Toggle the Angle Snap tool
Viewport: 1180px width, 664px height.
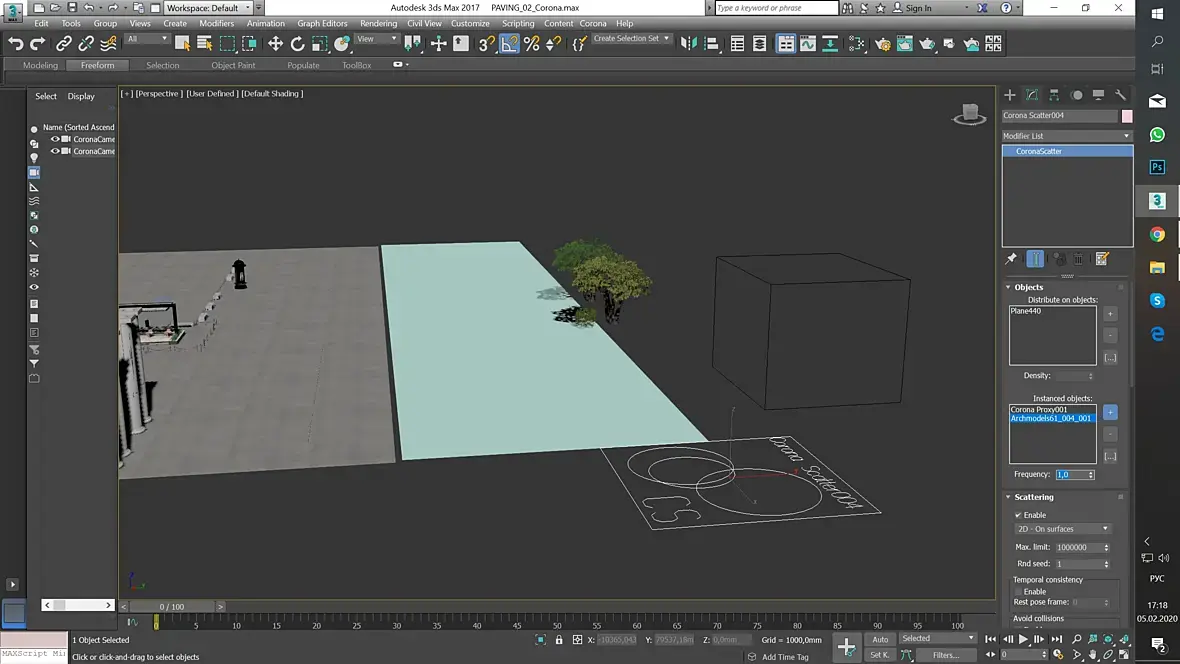click(509, 44)
